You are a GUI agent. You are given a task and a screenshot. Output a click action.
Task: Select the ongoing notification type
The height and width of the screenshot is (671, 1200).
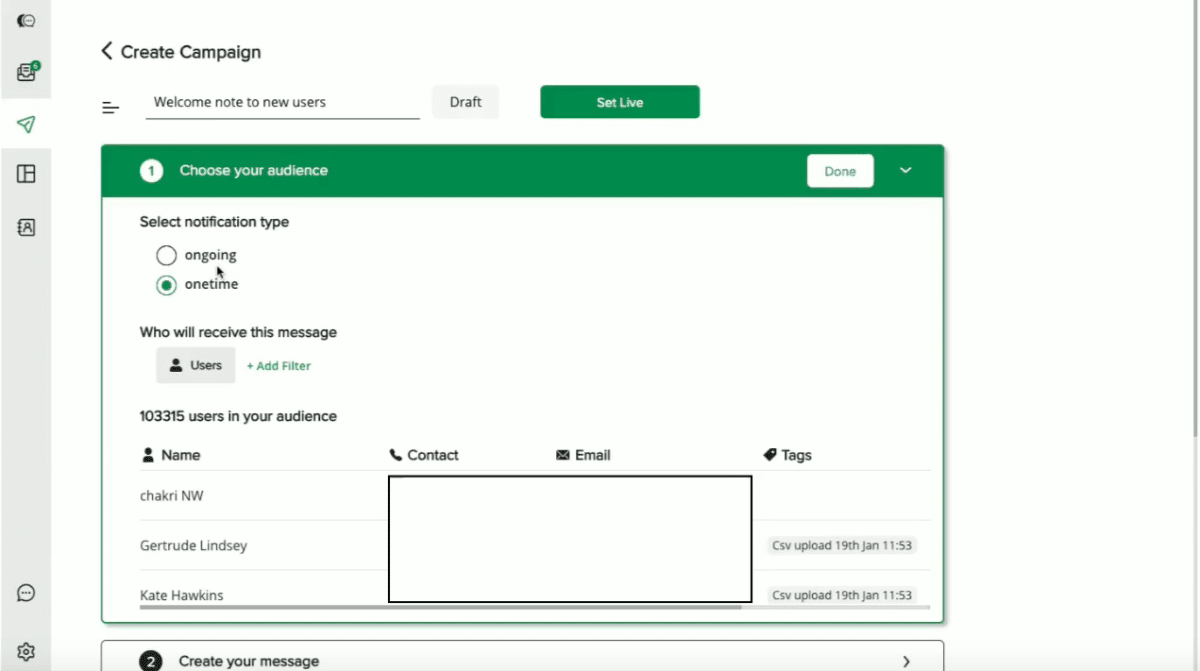click(166, 255)
